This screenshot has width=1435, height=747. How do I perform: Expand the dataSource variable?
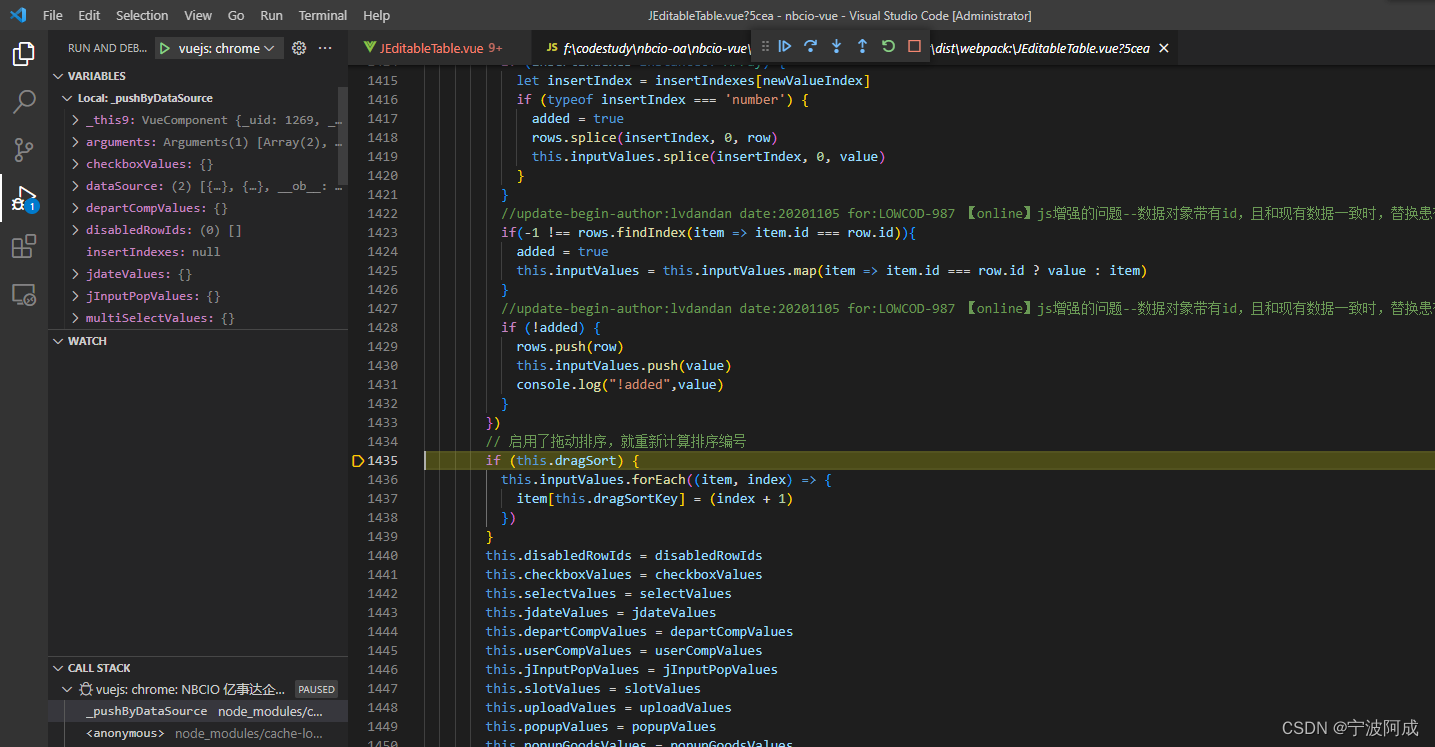[73, 185]
